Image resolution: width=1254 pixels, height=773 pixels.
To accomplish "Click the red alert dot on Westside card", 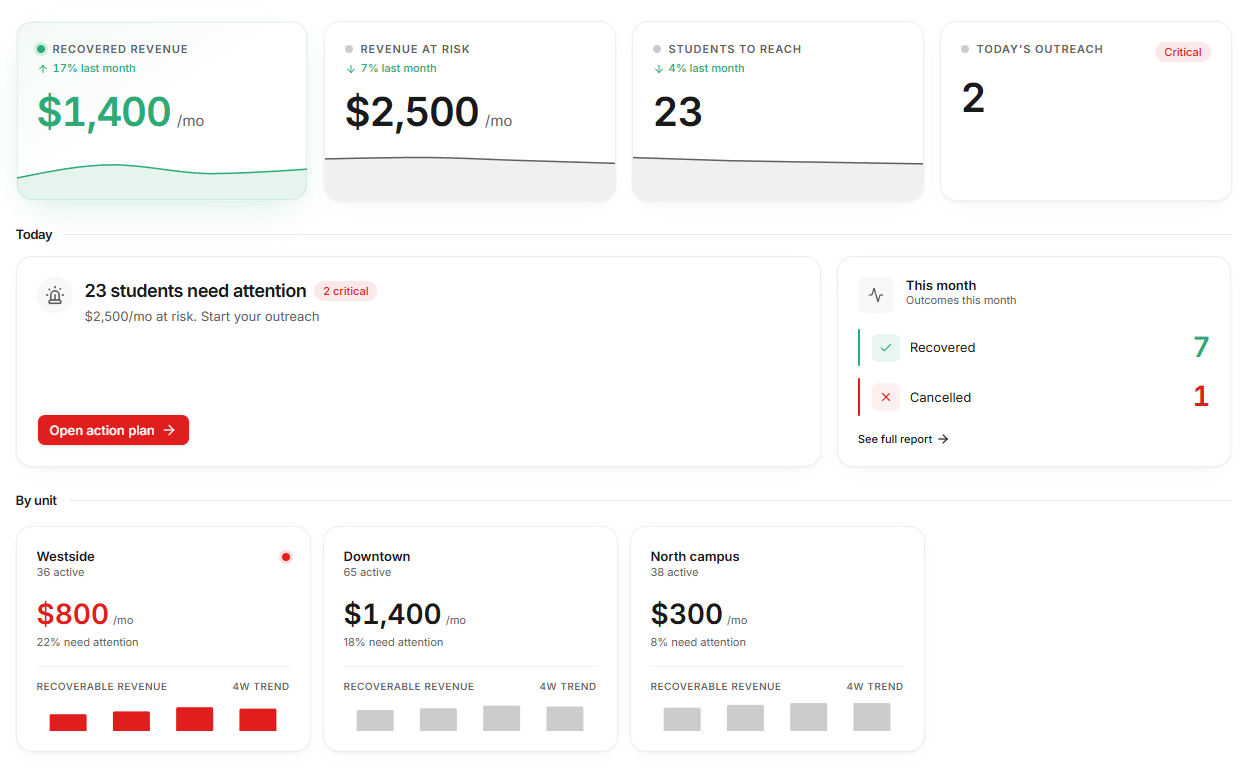I will (286, 557).
